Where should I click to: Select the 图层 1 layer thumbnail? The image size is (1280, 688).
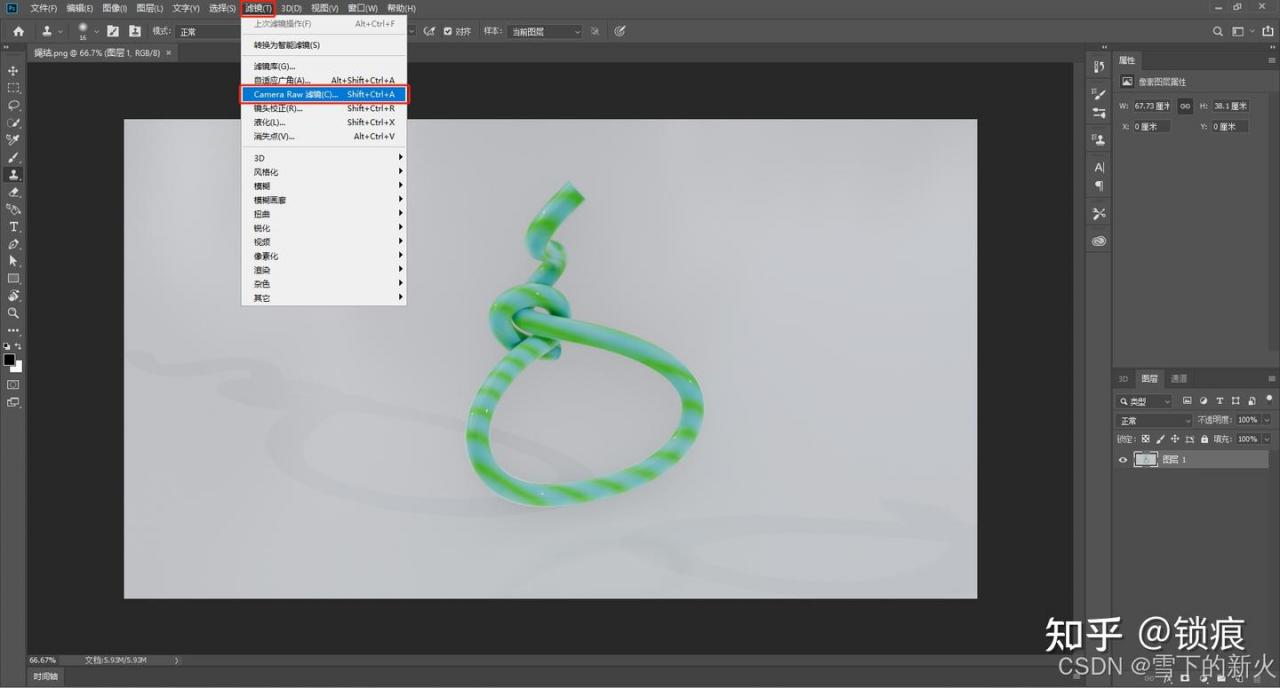point(1146,460)
